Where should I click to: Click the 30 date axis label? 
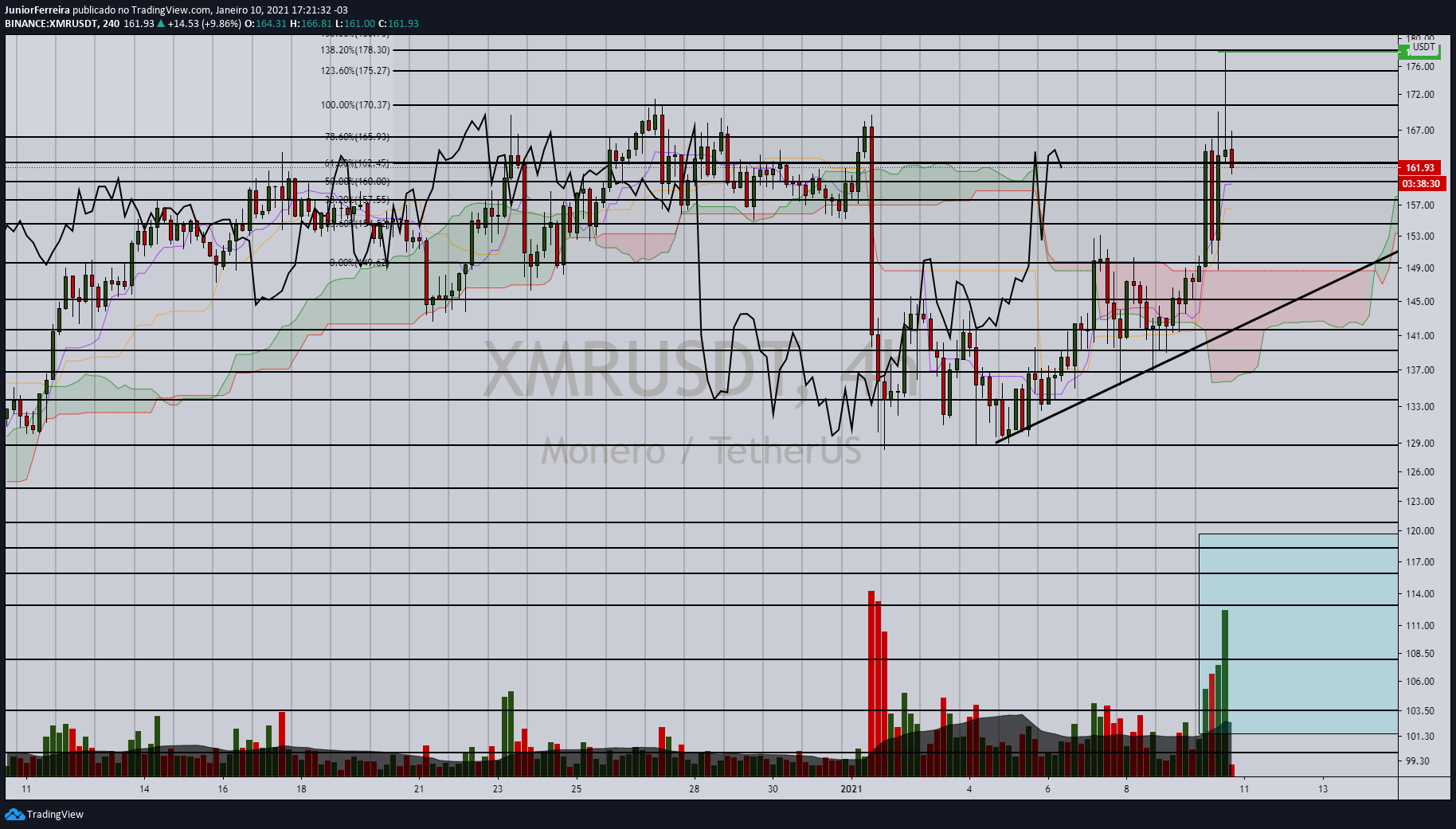click(773, 789)
